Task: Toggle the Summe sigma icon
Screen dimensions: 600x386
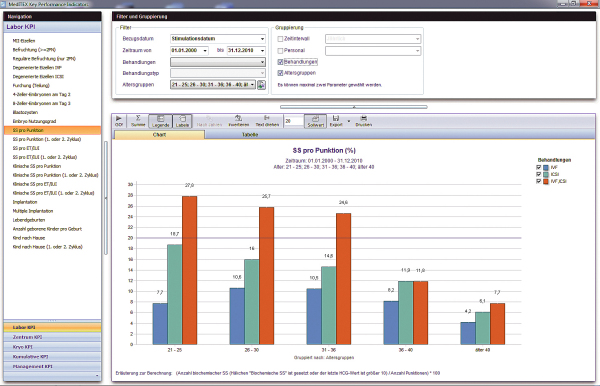Action: point(138,121)
